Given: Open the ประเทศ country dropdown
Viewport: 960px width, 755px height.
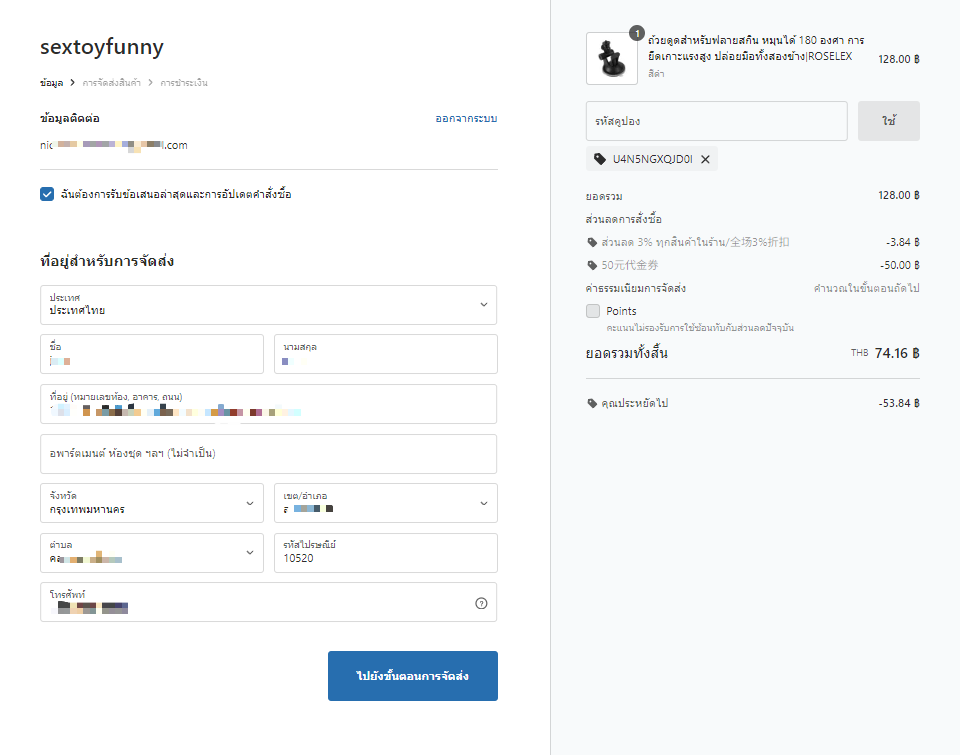Looking at the screenshot, I should (x=268, y=304).
